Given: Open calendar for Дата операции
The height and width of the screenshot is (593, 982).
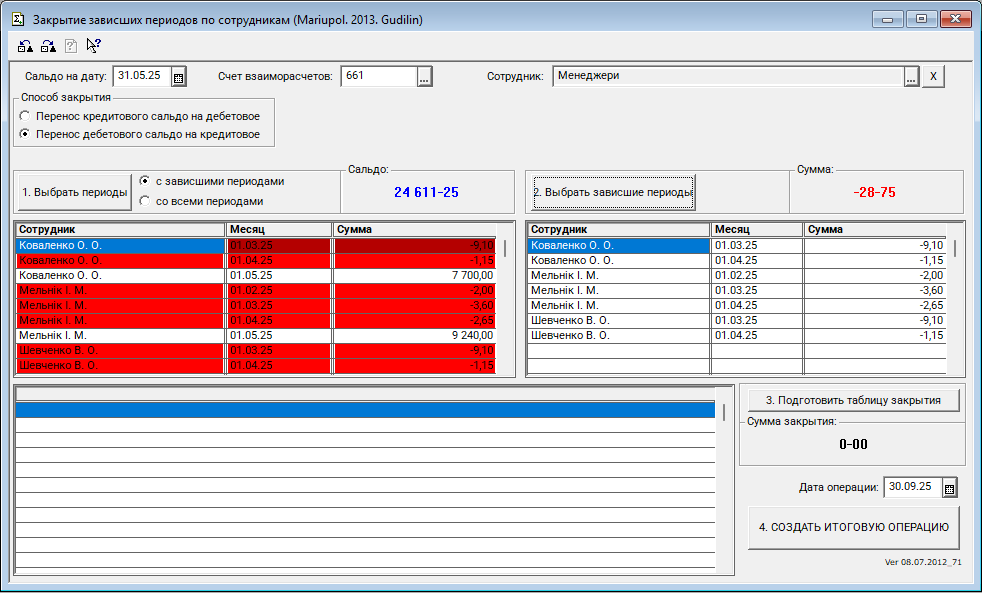Looking at the screenshot, I should pyautogui.click(x=950, y=488).
